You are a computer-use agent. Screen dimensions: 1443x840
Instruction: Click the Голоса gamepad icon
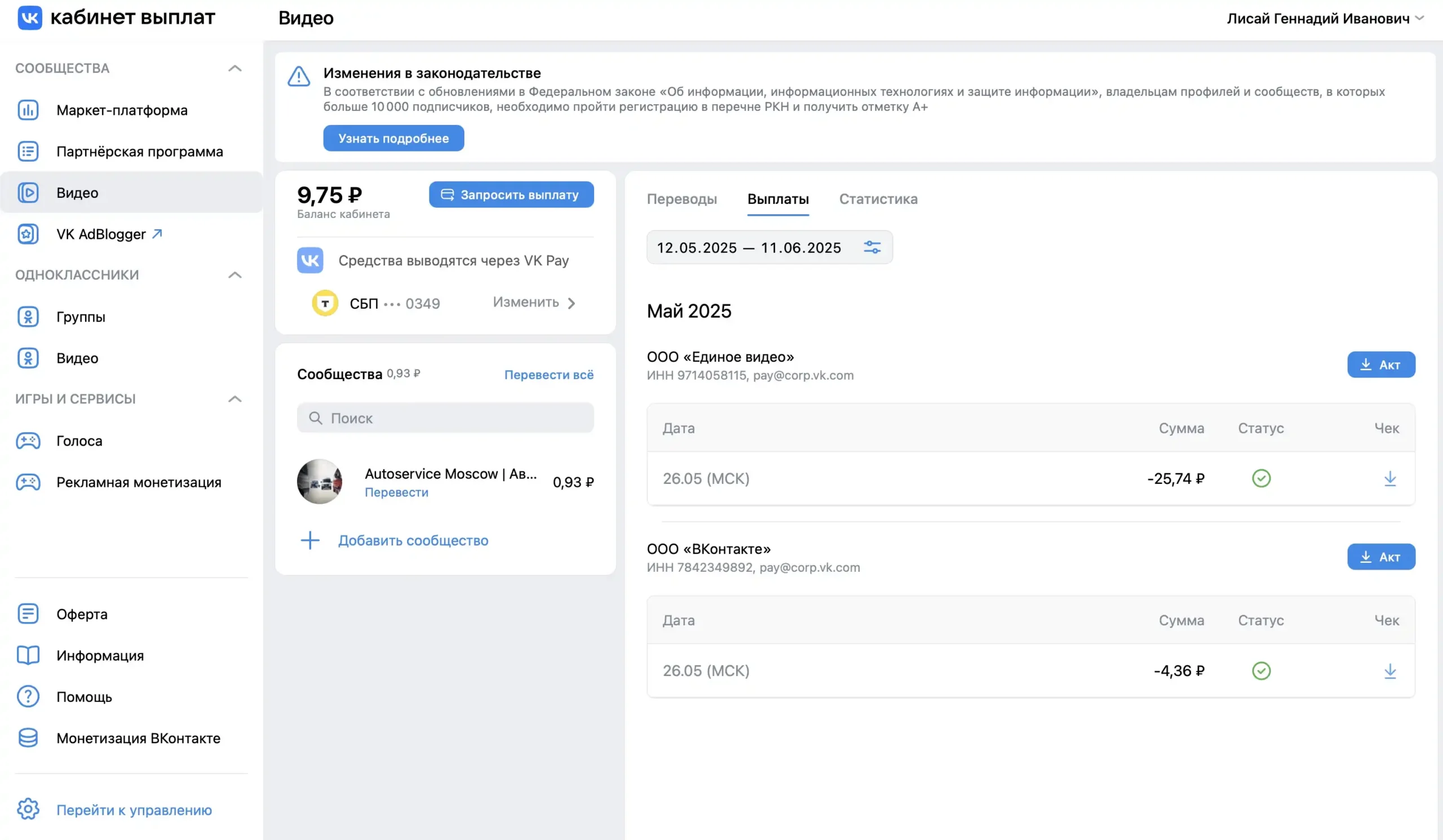click(28, 441)
